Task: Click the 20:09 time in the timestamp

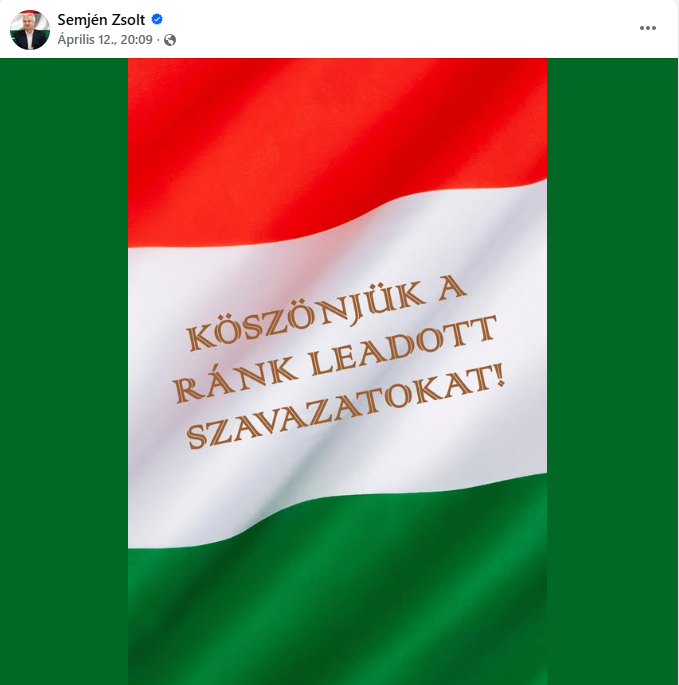Action: coord(136,40)
